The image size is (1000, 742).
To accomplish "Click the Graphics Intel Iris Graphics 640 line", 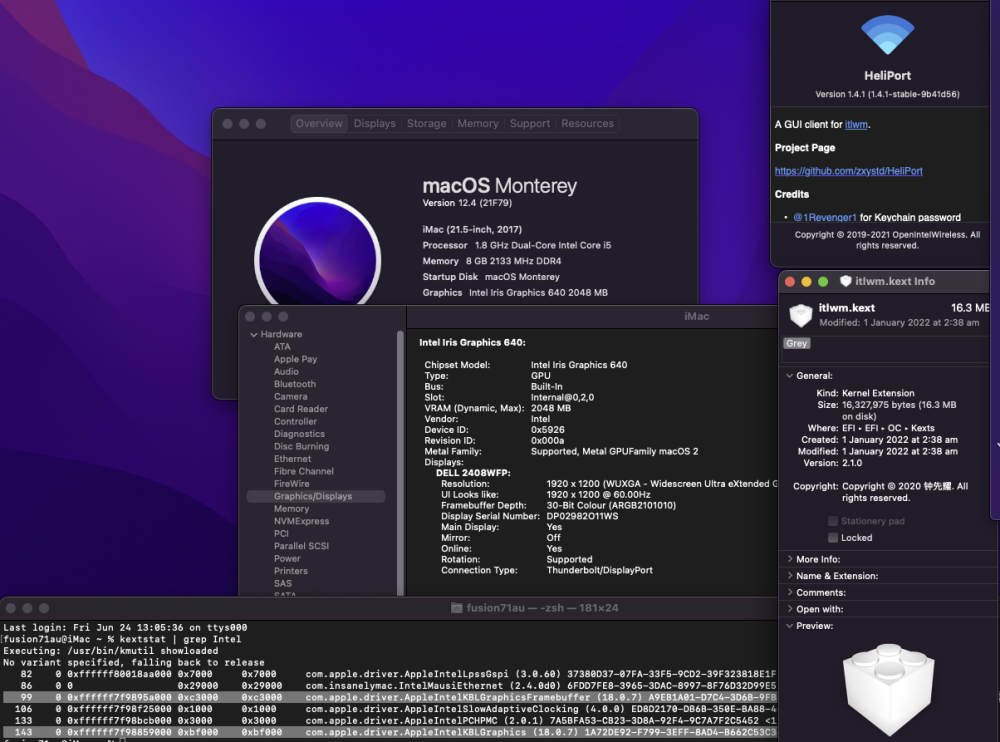I will coord(515,293).
